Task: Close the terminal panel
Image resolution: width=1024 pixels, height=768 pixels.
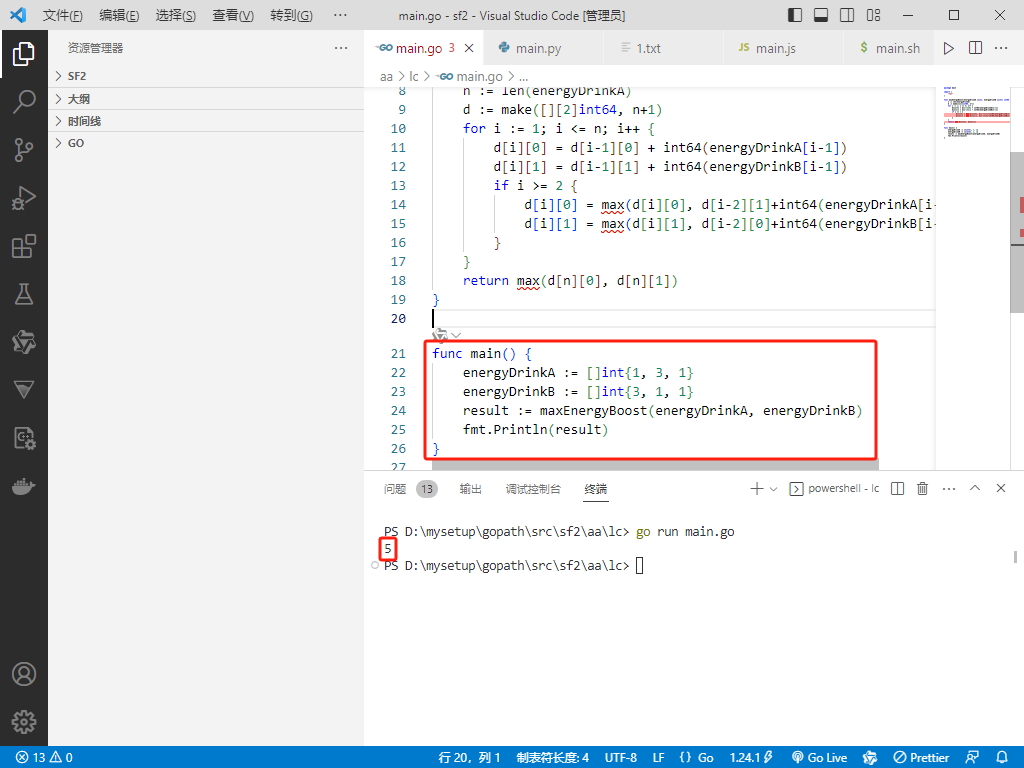Action: tap(1000, 488)
